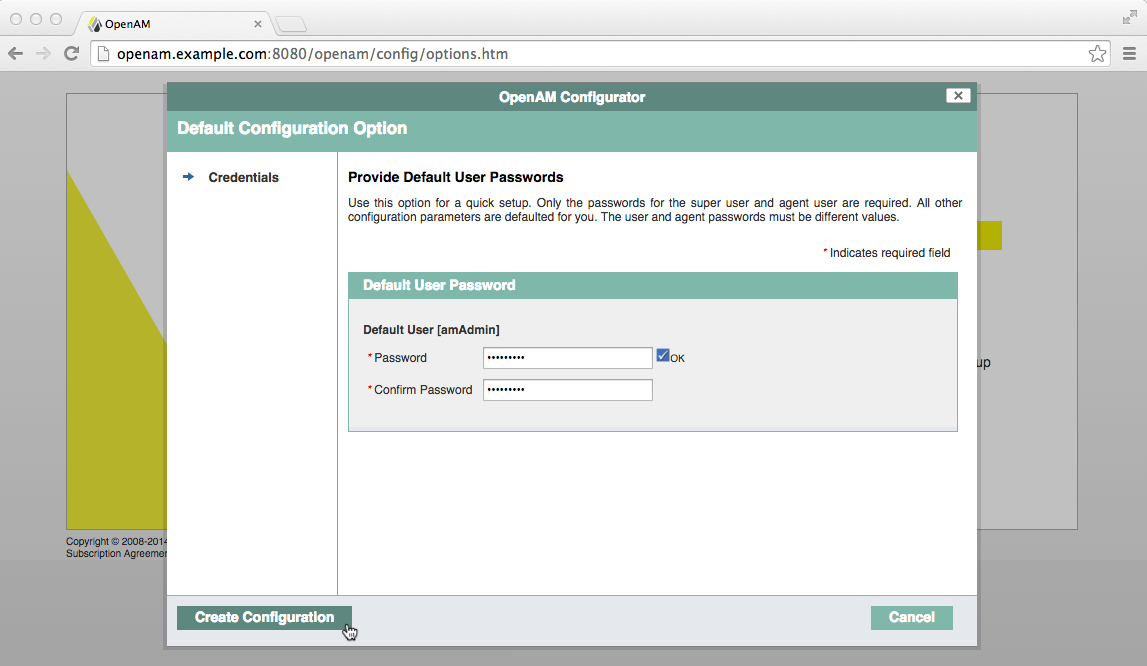This screenshot has height=666, width=1147.
Task: Focus the Confirm Password field
Action: click(568, 390)
